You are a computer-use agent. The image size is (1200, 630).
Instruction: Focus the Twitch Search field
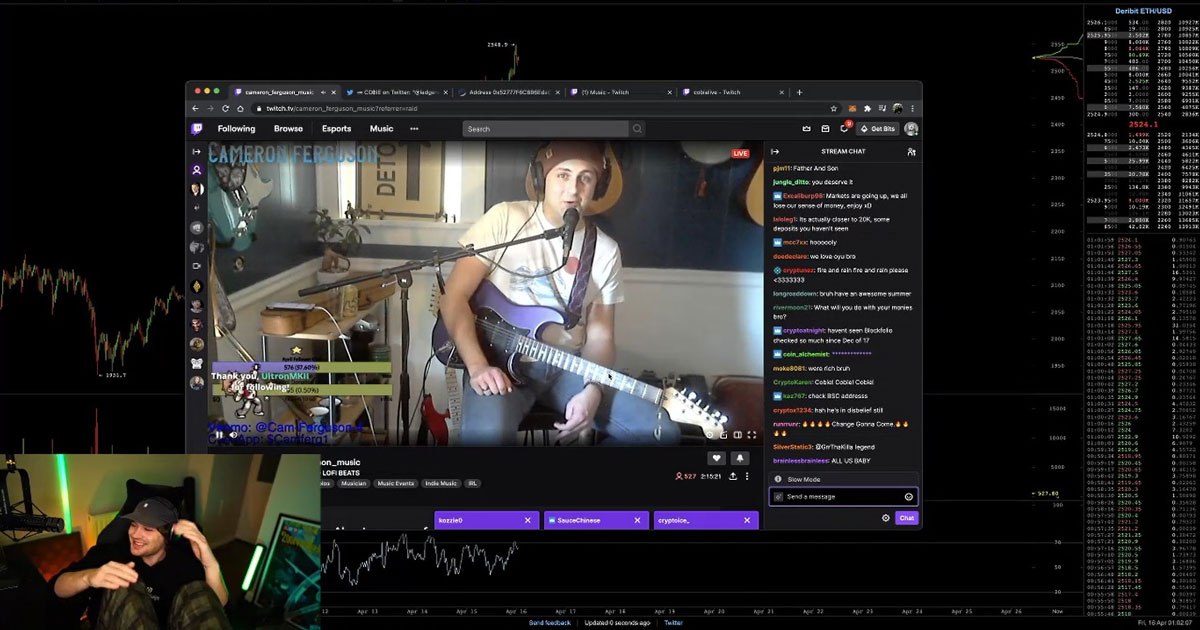pyautogui.click(x=546, y=129)
